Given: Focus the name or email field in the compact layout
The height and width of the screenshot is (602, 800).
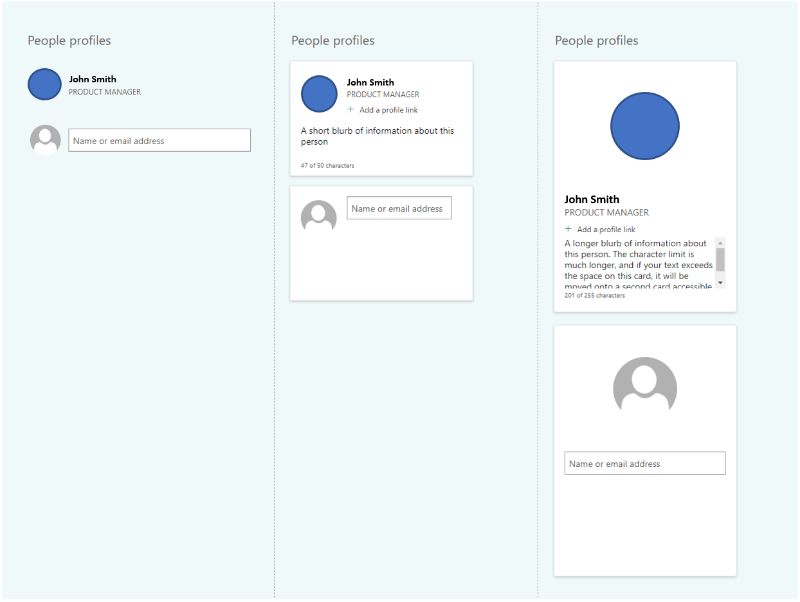Looking at the screenshot, I should tap(159, 141).
